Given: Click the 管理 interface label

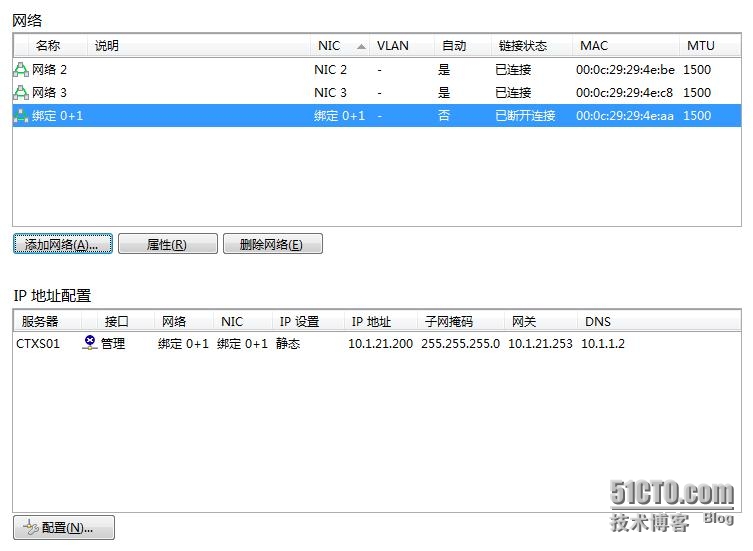Looking at the screenshot, I should (113, 343).
